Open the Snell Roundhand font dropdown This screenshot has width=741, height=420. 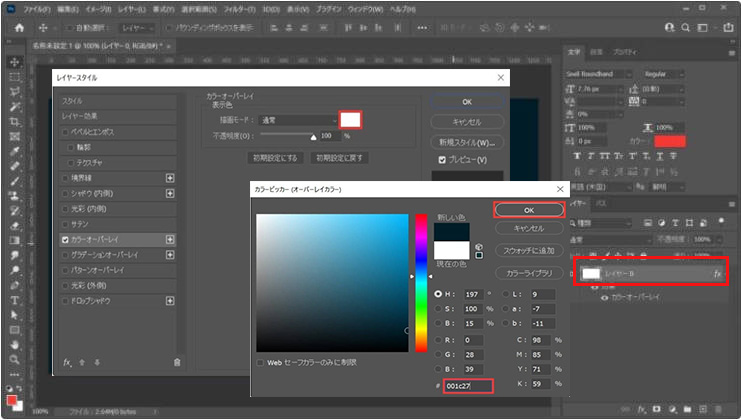598,74
